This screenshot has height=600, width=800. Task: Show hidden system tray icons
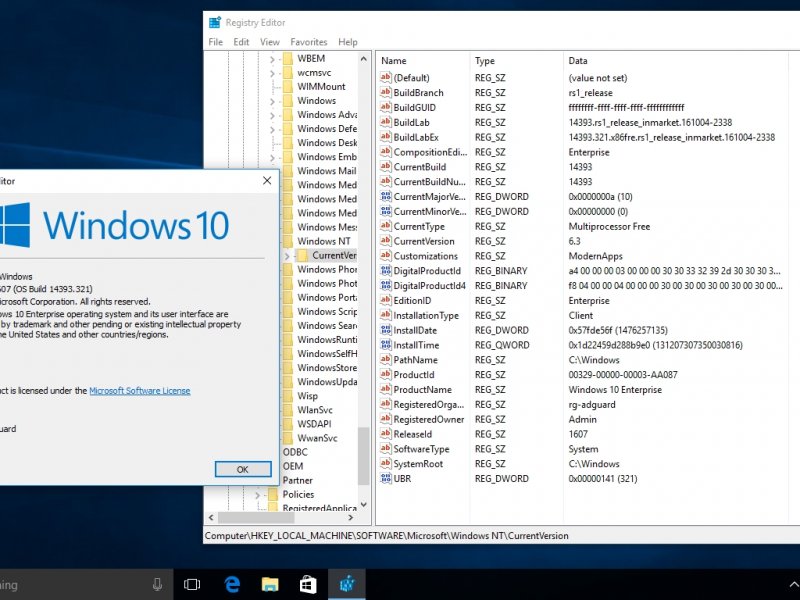click(793, 584)
